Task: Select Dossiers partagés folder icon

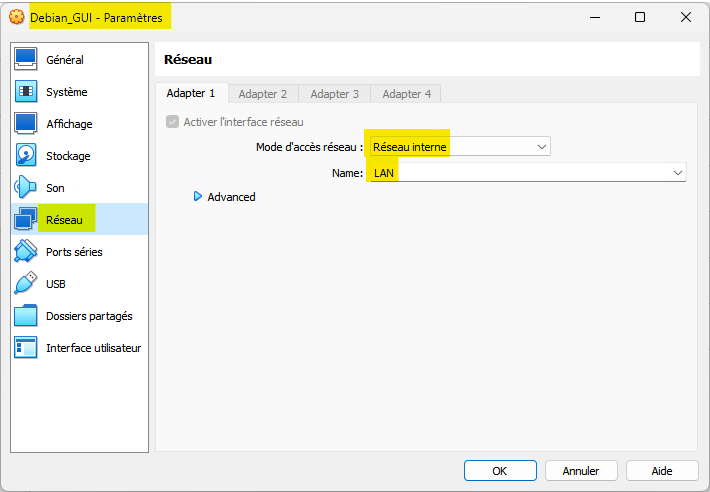Action: [x=26, y=316]
